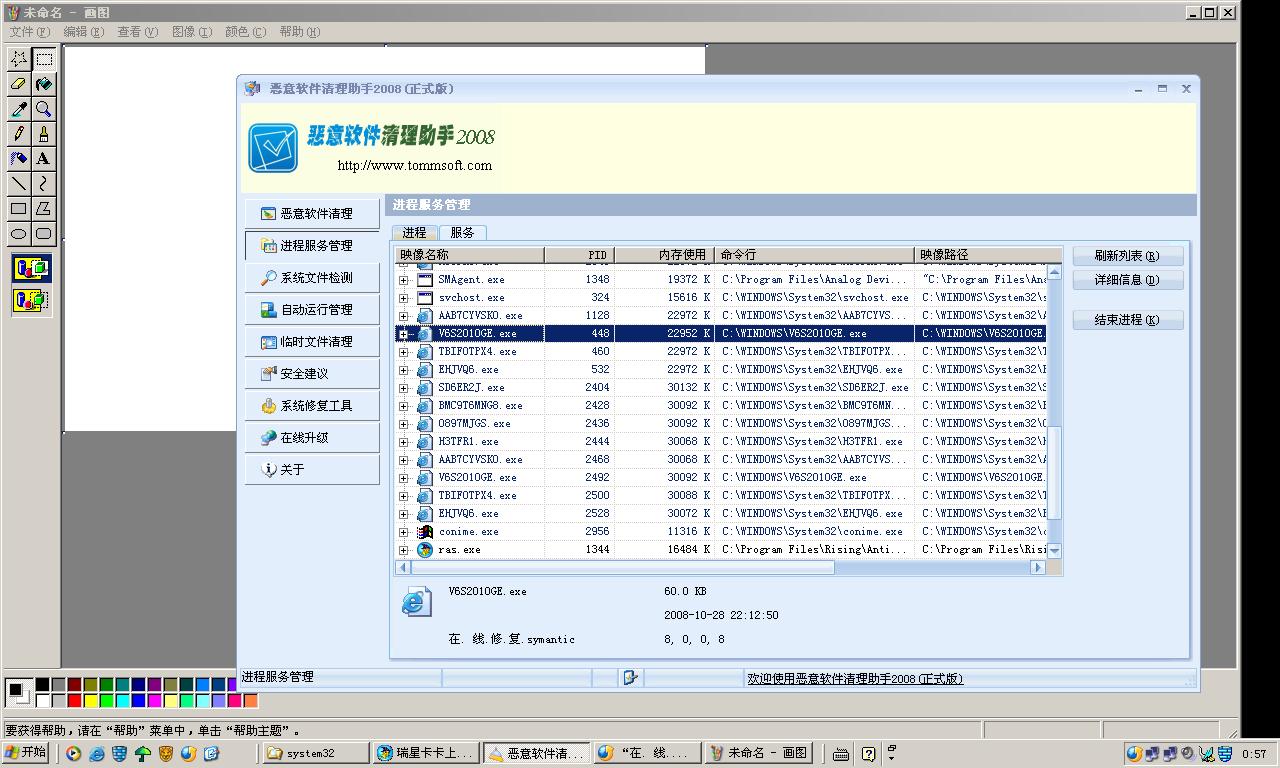The height and width of the screenshot is (768, 1280).
Task: Open Internet Explorer from quick launch
Action: pos(97,754)
